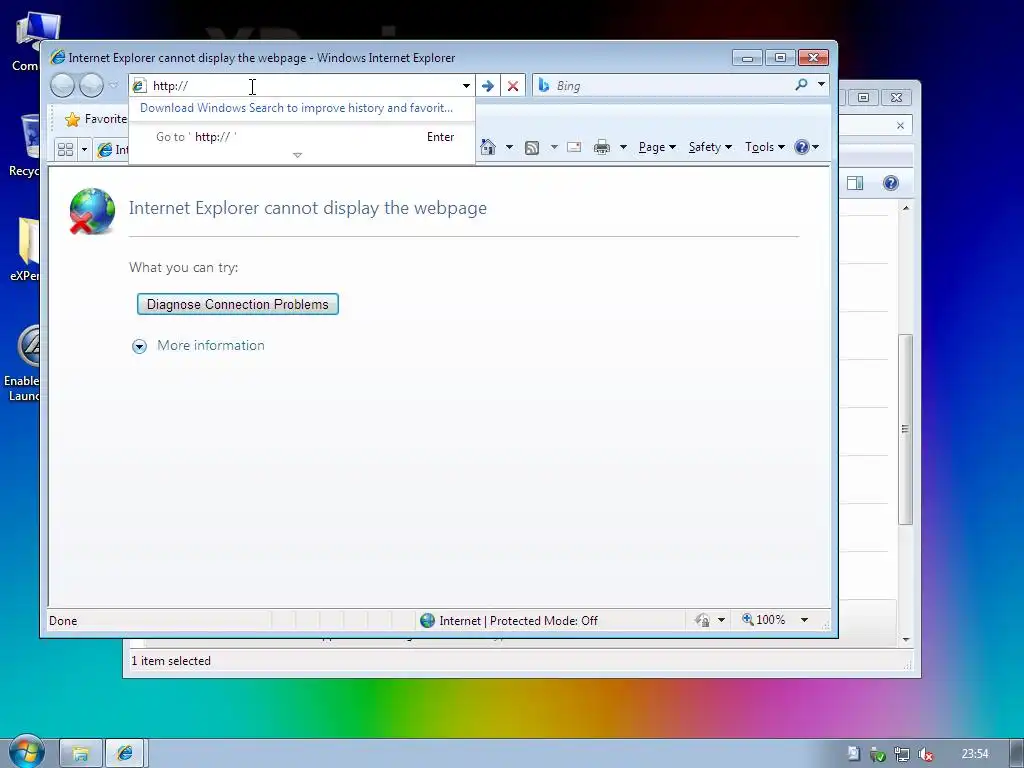Image resolution: width=1024 pixels, height=768 pixels.
Task: Click the 100% zoom level button
Action: click(763, 620)
